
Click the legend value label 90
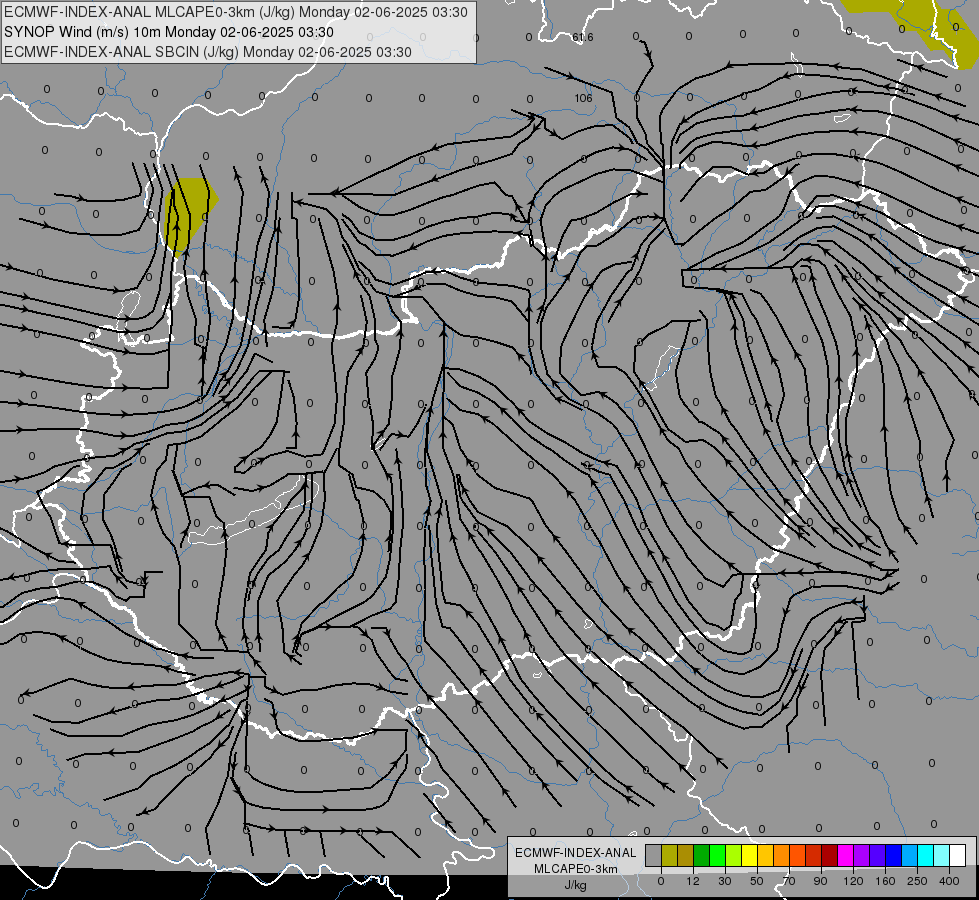820,881
